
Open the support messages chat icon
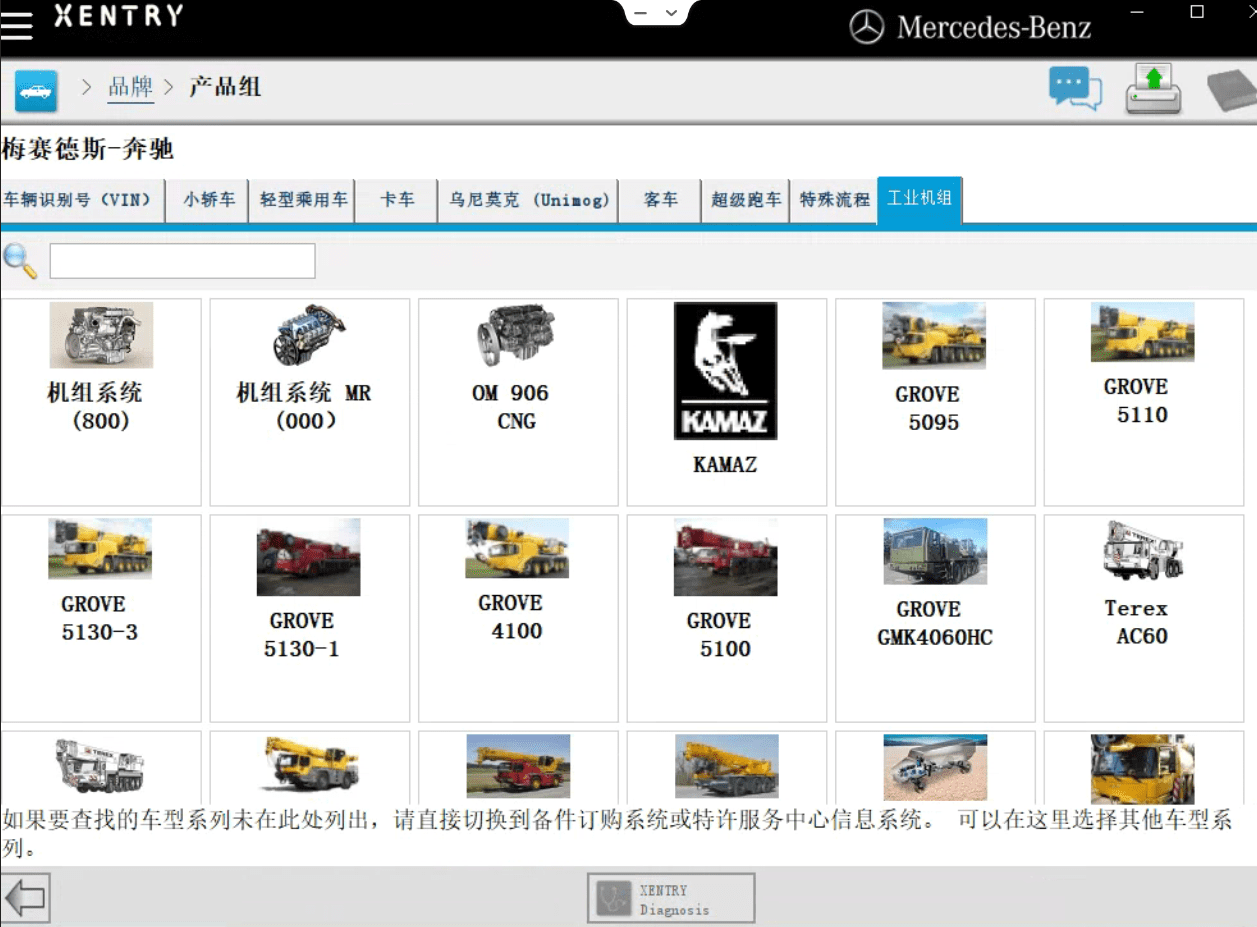tap(1074, 88)
